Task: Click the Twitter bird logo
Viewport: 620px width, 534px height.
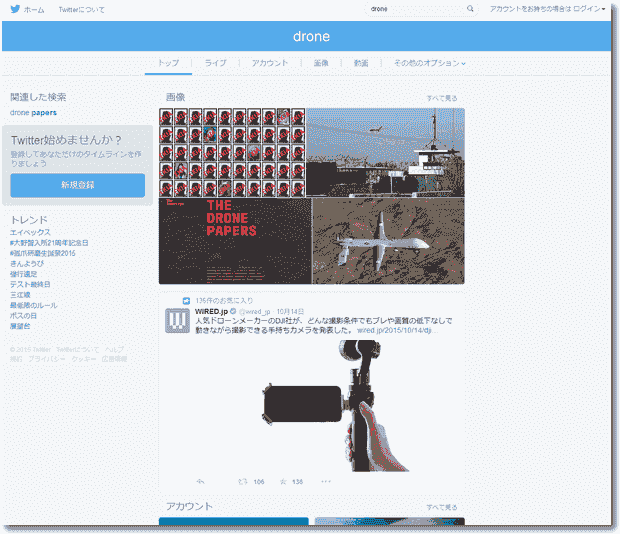Action: [x=15, y=9]
